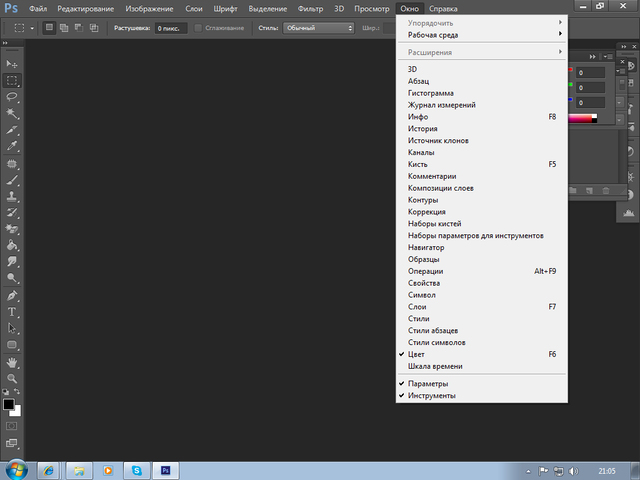The width and height of the screenshot is (640, 480).
Task: Reset default foreground and background colors
Action: point(6,391)
